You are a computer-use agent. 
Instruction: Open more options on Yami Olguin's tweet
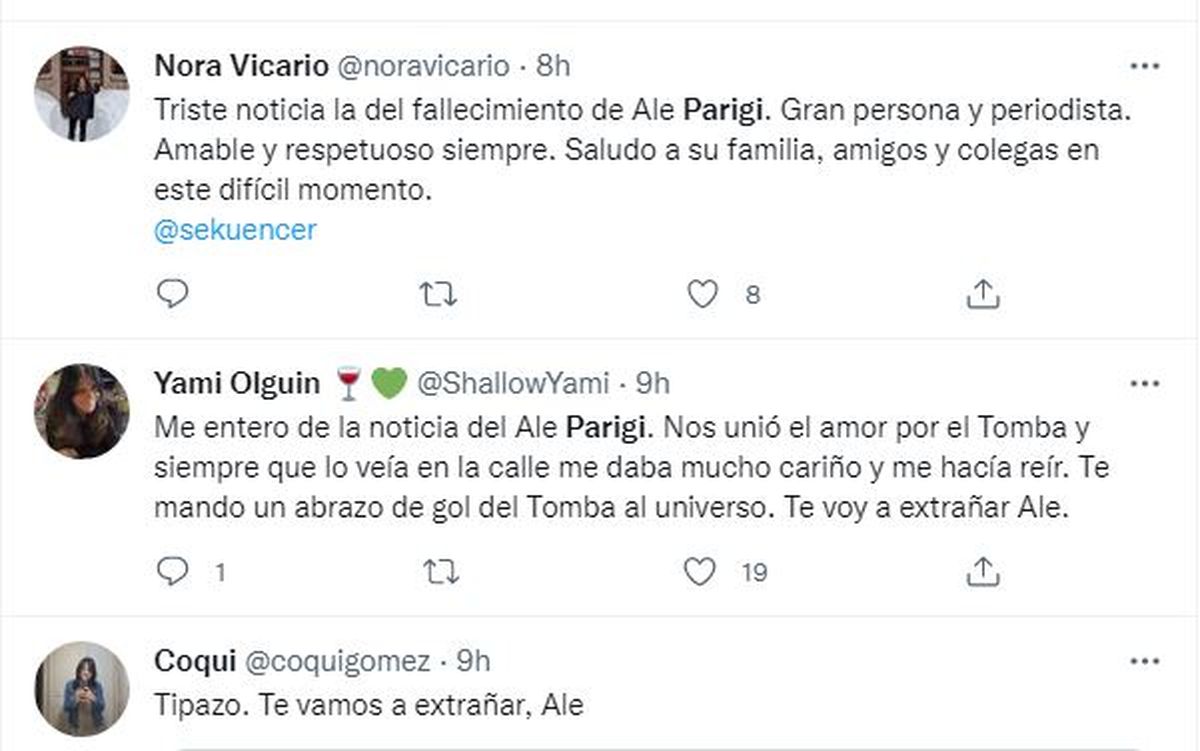tap(1144, 384)
